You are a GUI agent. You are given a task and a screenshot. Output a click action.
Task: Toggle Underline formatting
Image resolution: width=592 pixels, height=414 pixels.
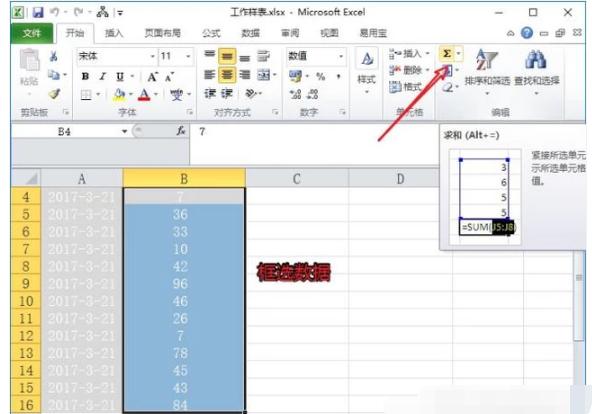coord(120,77)
